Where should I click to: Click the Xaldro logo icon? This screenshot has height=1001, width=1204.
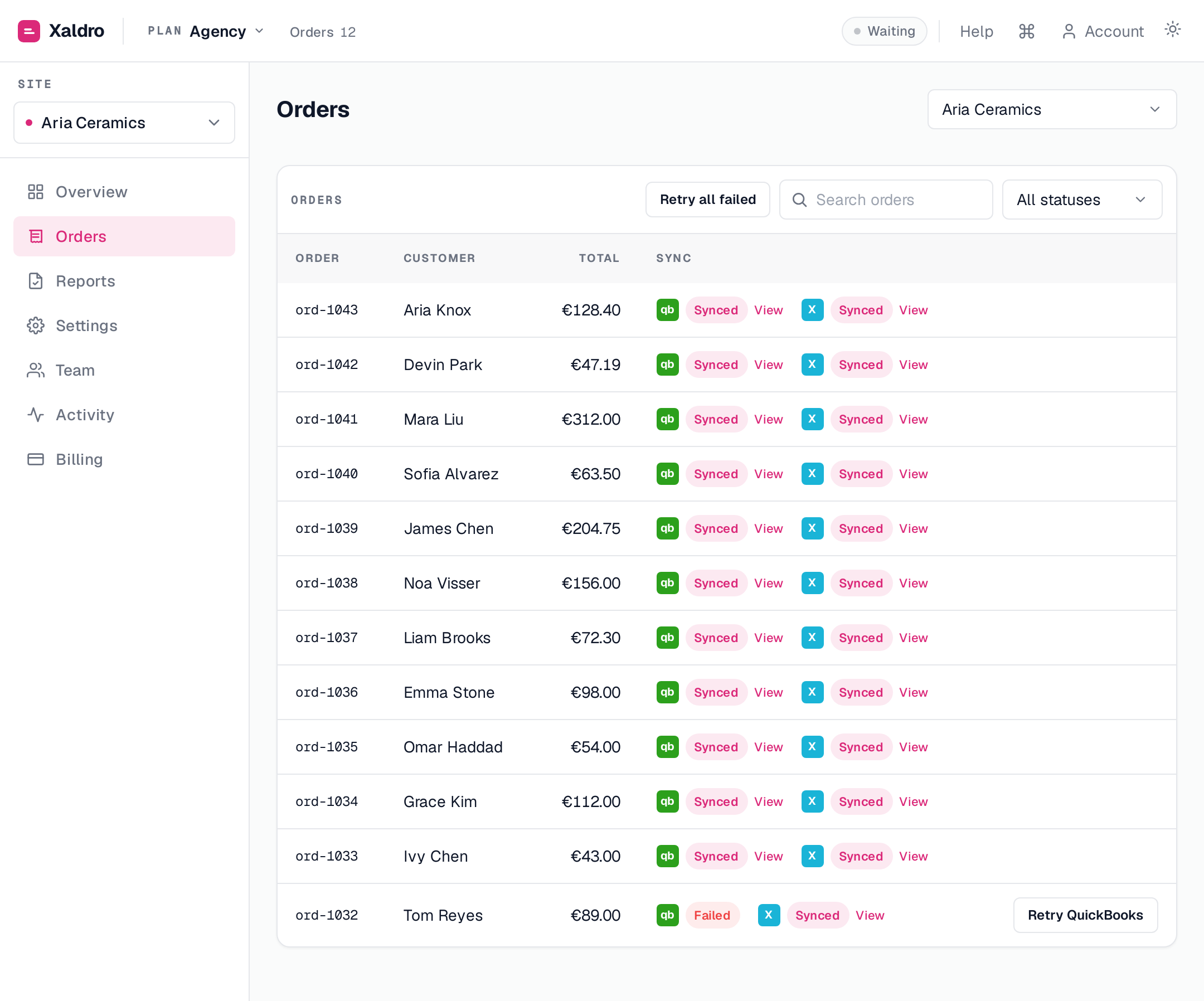[x=28, y=31]
